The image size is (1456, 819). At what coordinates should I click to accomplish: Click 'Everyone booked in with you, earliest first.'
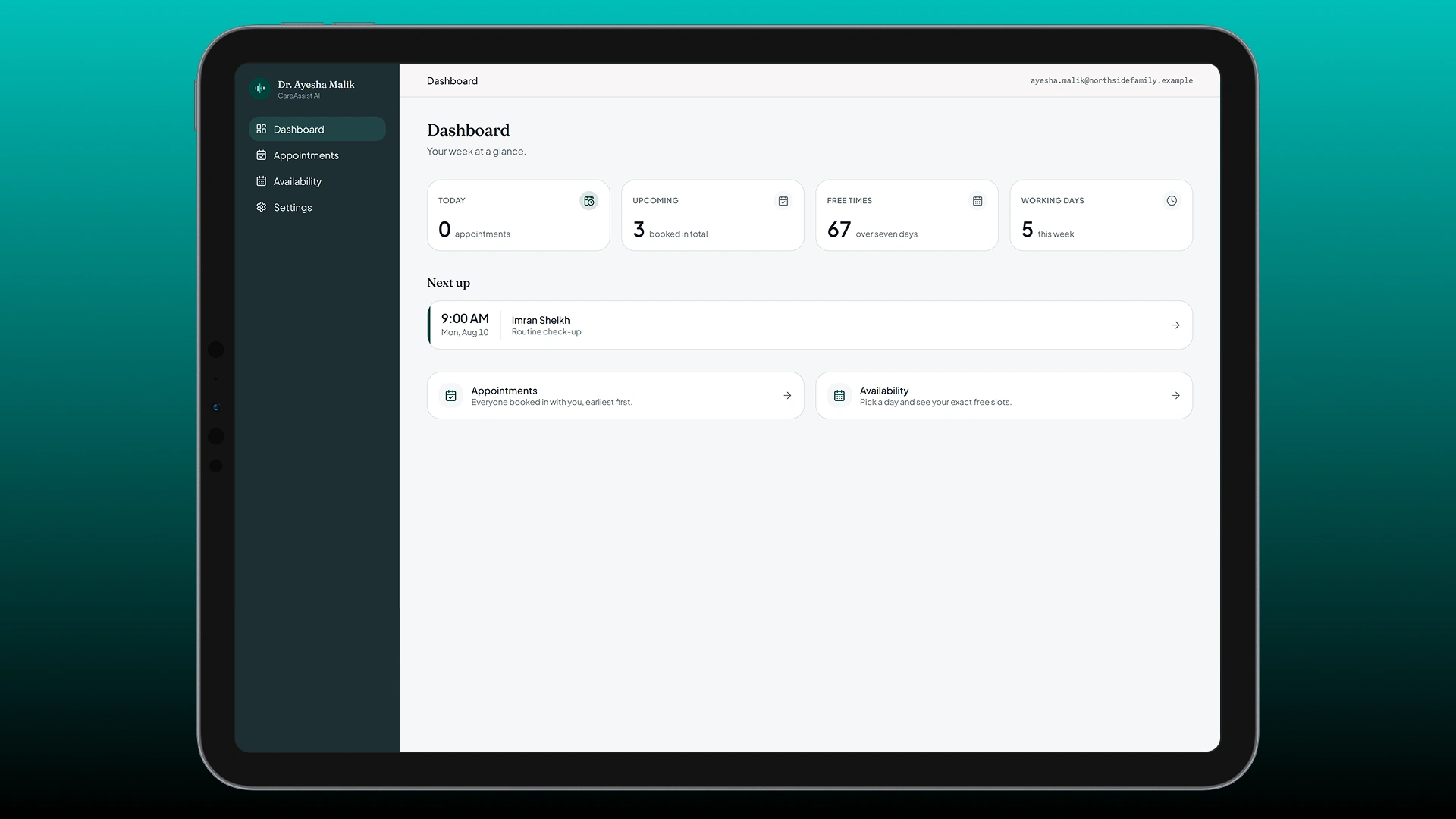551,403
